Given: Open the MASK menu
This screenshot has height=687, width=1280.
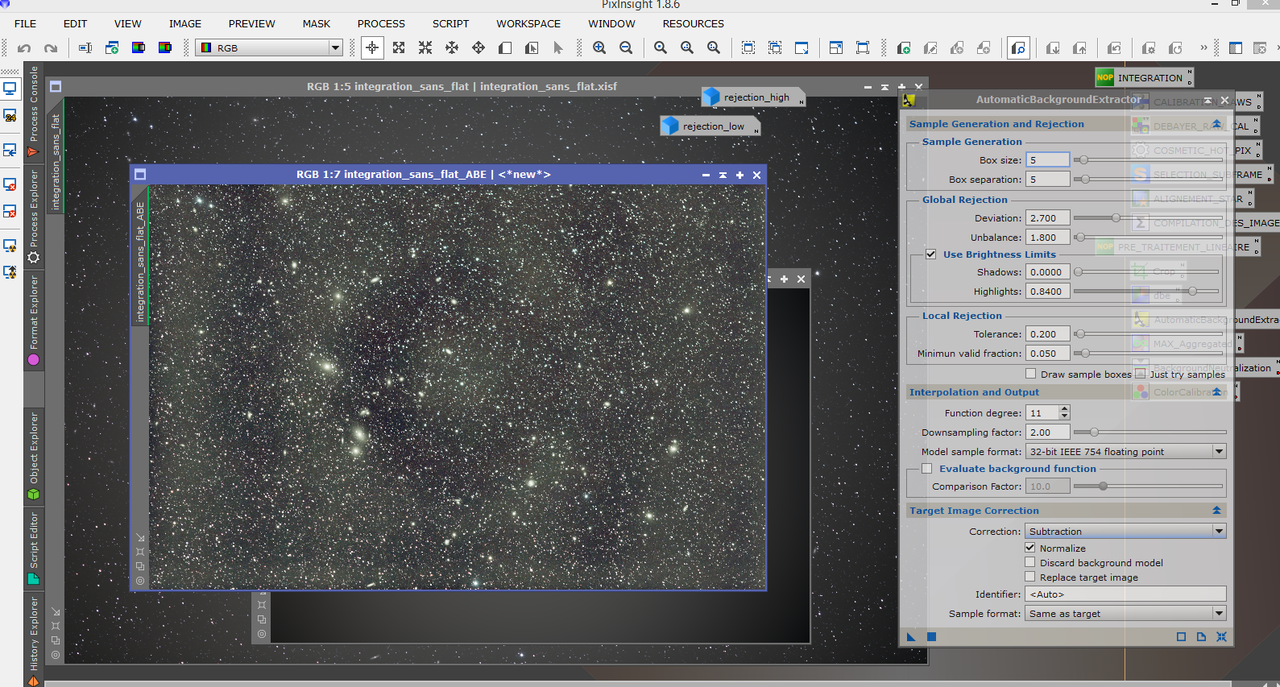Looking at the screenshot, I should [x=316, y=23].
